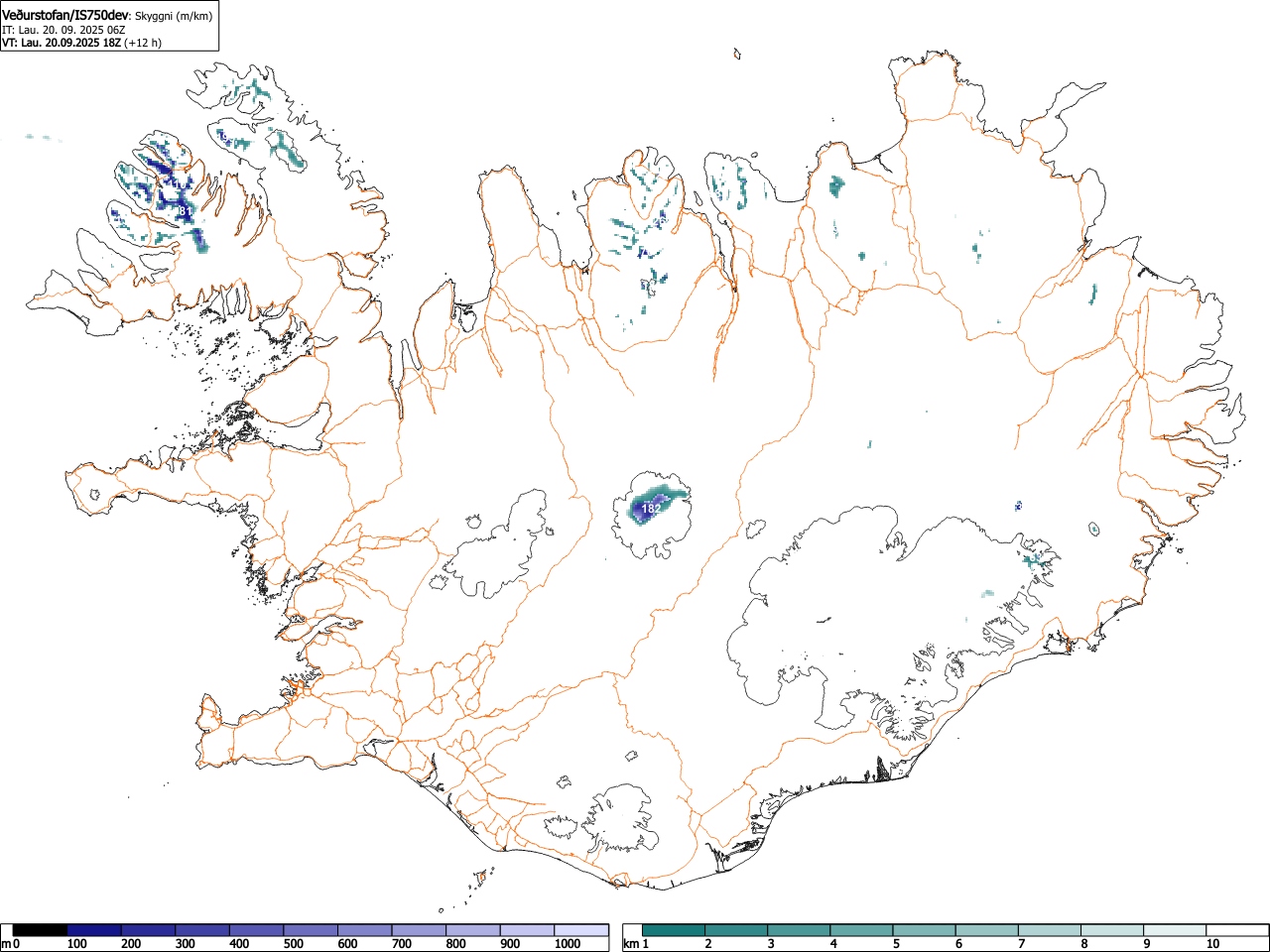
Task: Click the 'IT: Lau. 20. 09. 2025 06Z' line
Action: pyautogui.click(x=63, y=30)
